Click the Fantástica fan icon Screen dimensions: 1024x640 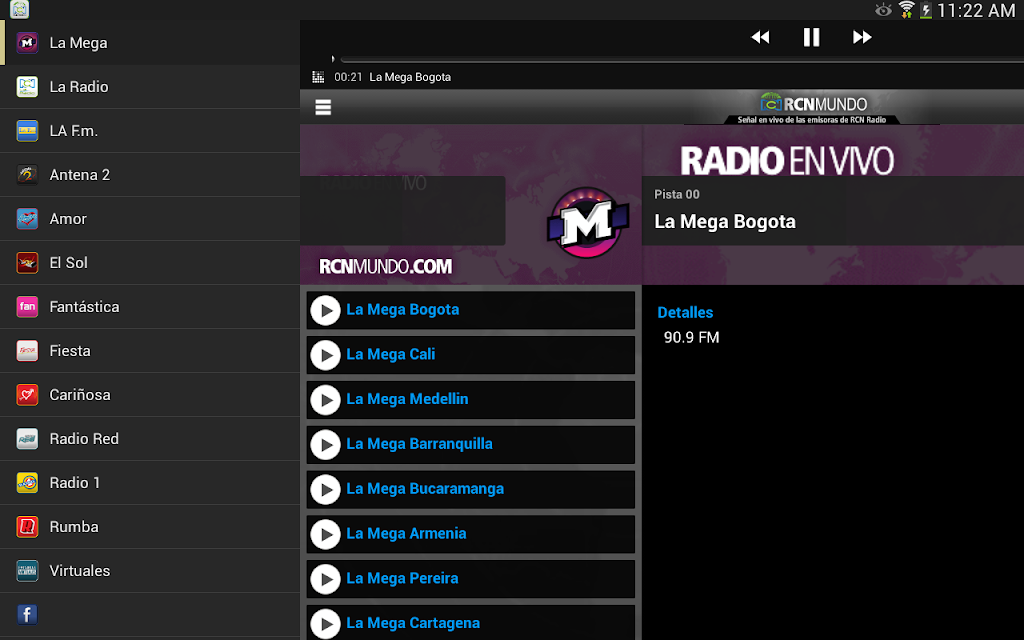point(27,307)
